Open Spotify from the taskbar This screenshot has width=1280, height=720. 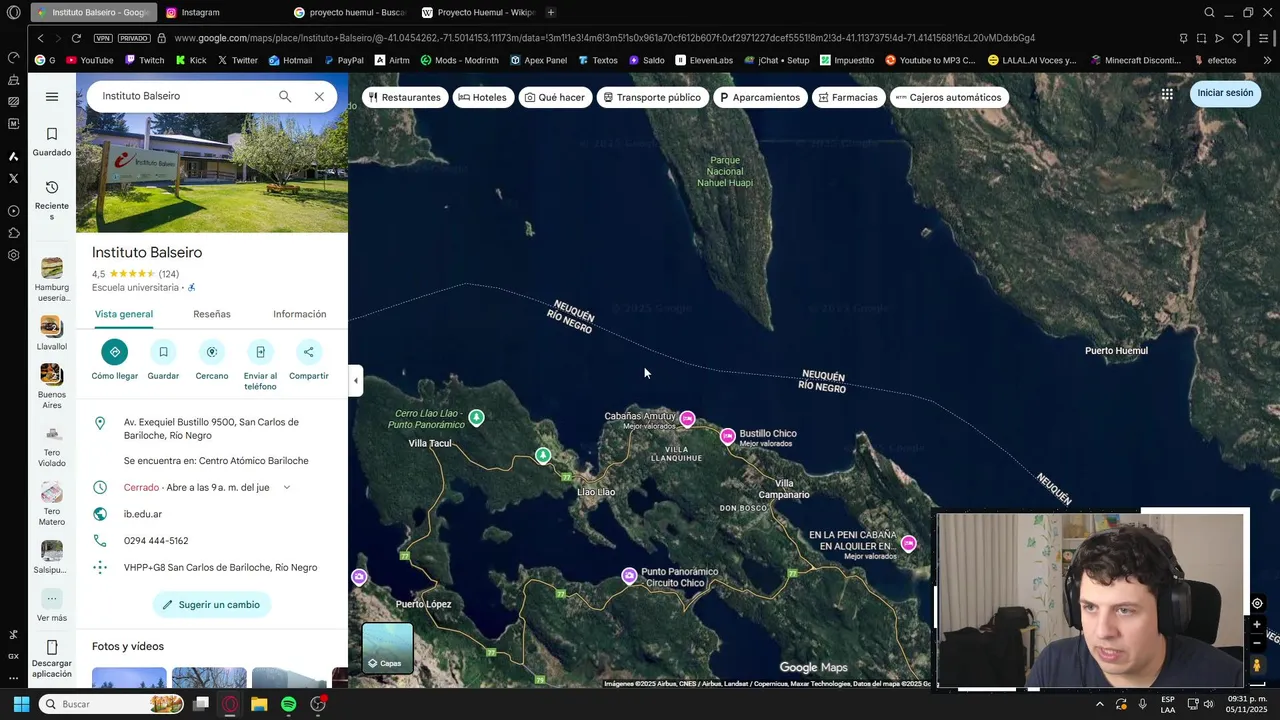point(288,704)
